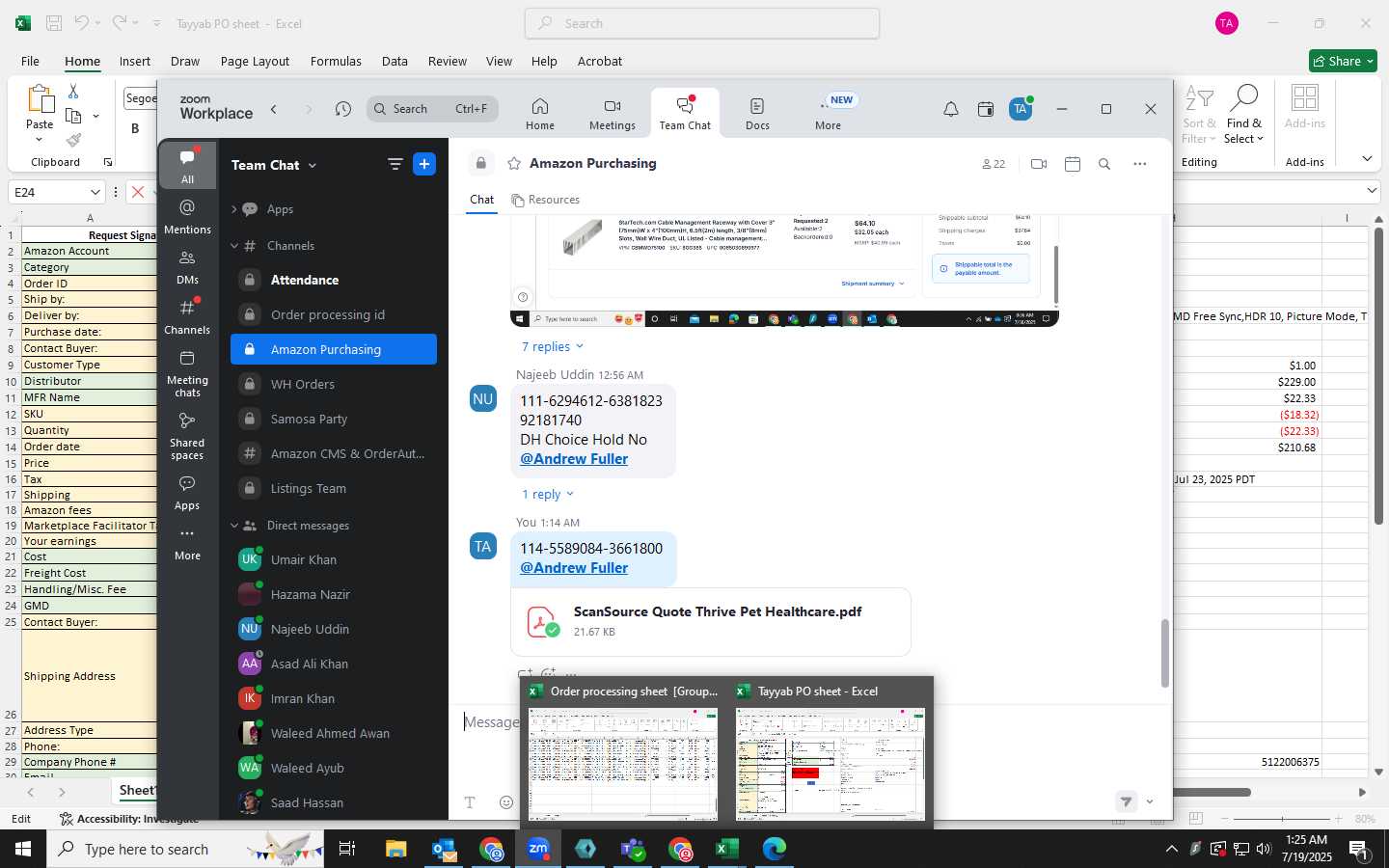Open the Insert tab in Excel
Image resolution: width=1389 pixels, height=868 pixels.
pyautogui.click(x=135, y=61)
